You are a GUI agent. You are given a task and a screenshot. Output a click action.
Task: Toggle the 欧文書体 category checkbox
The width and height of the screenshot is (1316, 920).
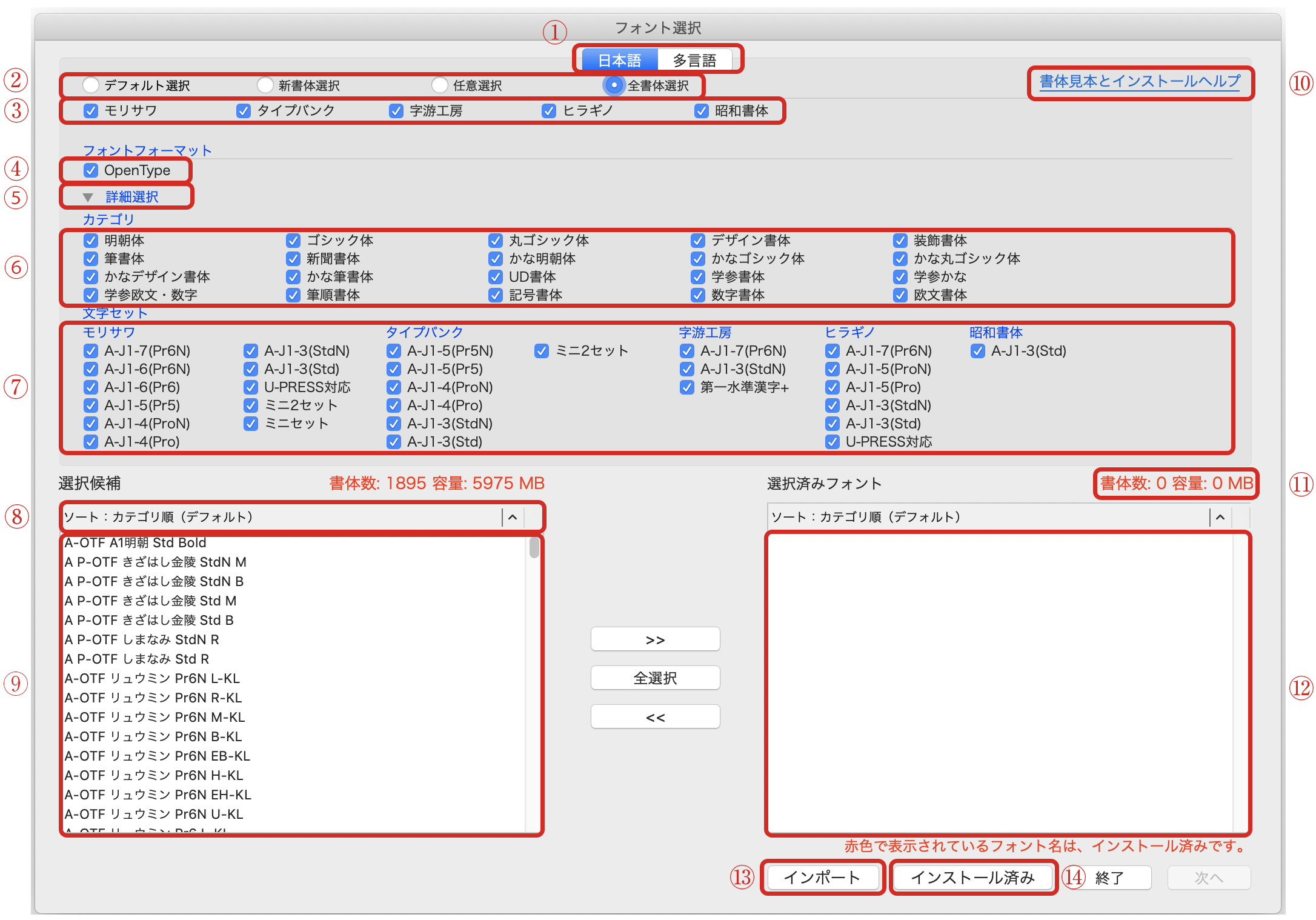(x=900, y=295)
